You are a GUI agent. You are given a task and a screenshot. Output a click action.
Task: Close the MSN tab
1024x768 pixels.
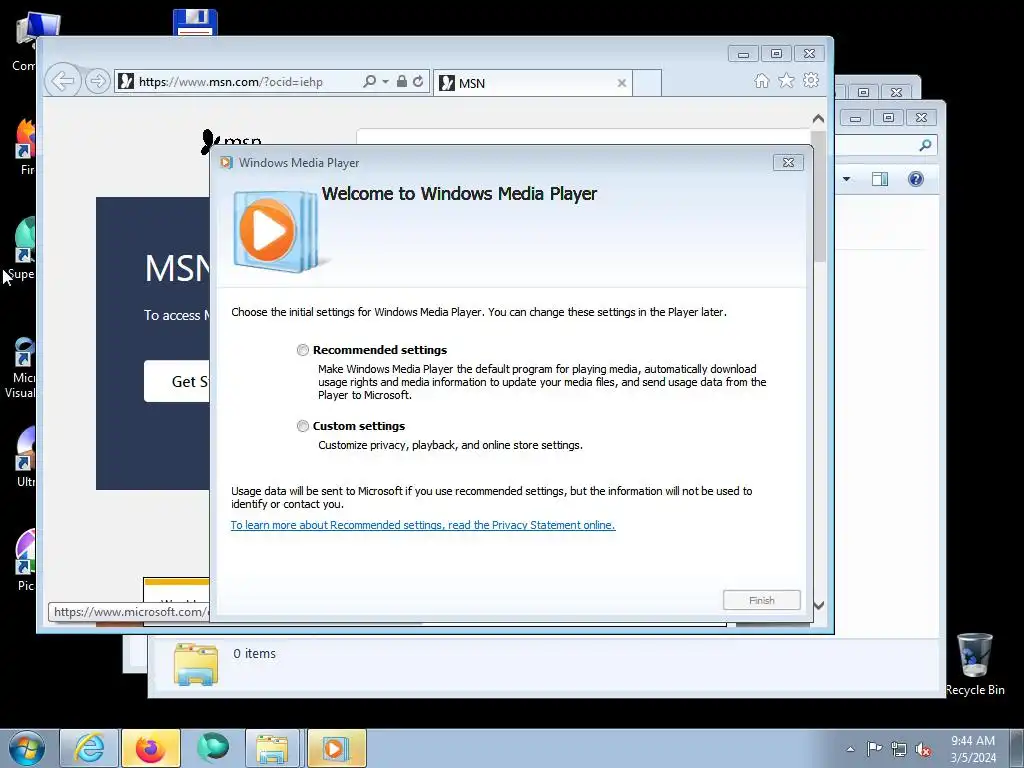coord(622,83)
